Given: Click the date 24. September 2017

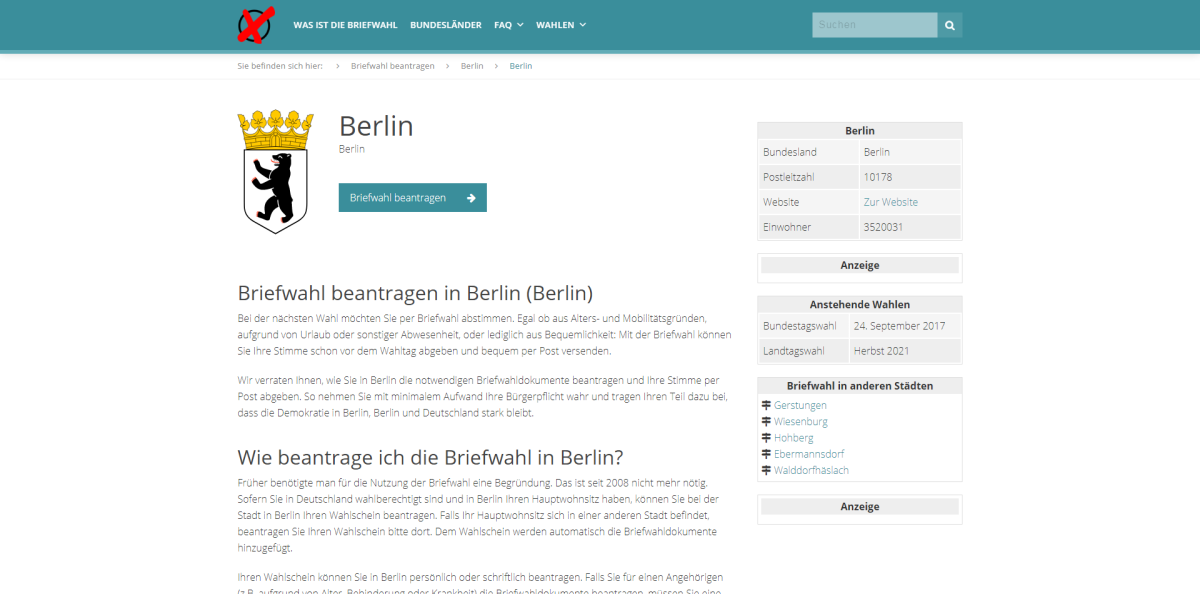Looking at the screenshot, I should [x=899, y=326].
